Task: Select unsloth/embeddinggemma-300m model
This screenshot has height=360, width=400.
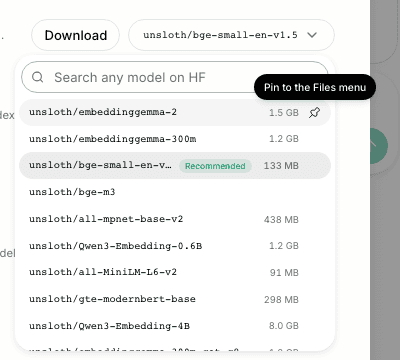Action: (175, 139)
